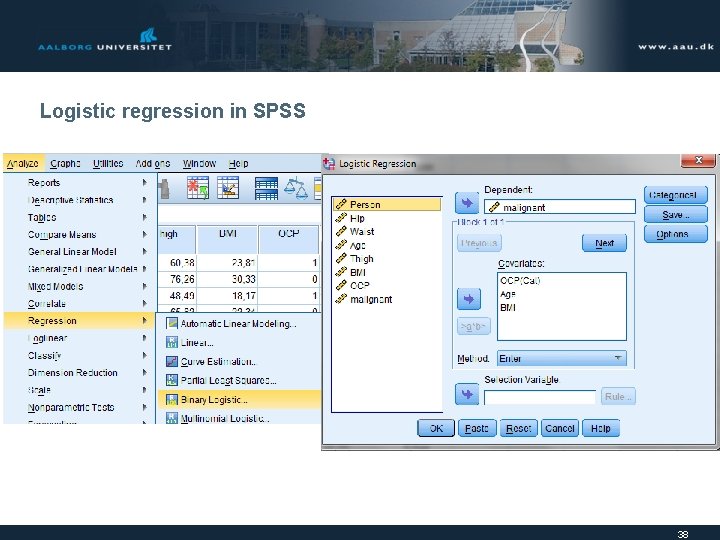
Task: Open the Help menu in menu bar
Action: [x=238, y=163]
